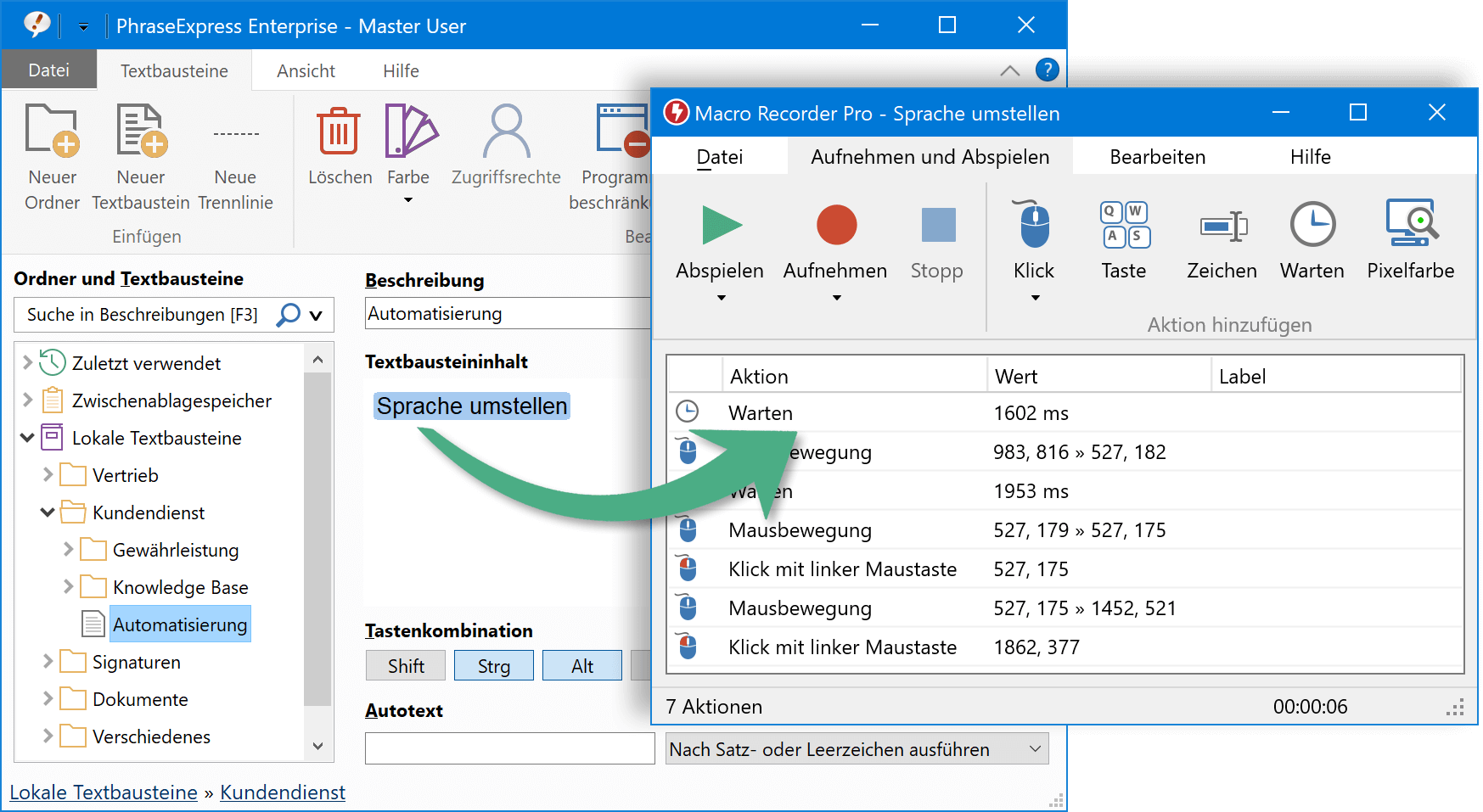Click the Autotext input field

click(510, 748)
